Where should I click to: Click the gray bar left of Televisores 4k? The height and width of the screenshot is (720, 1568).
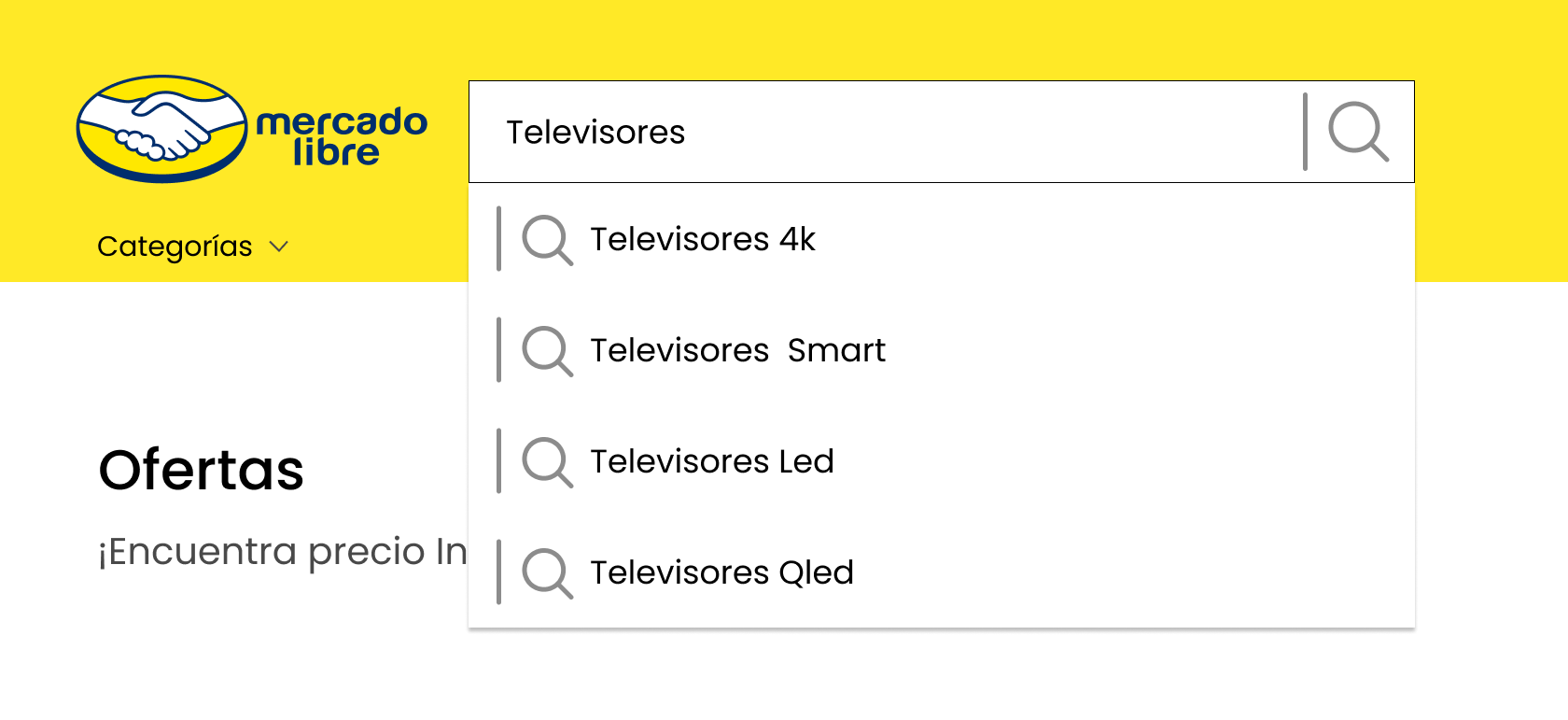click(x=499, y=239)
